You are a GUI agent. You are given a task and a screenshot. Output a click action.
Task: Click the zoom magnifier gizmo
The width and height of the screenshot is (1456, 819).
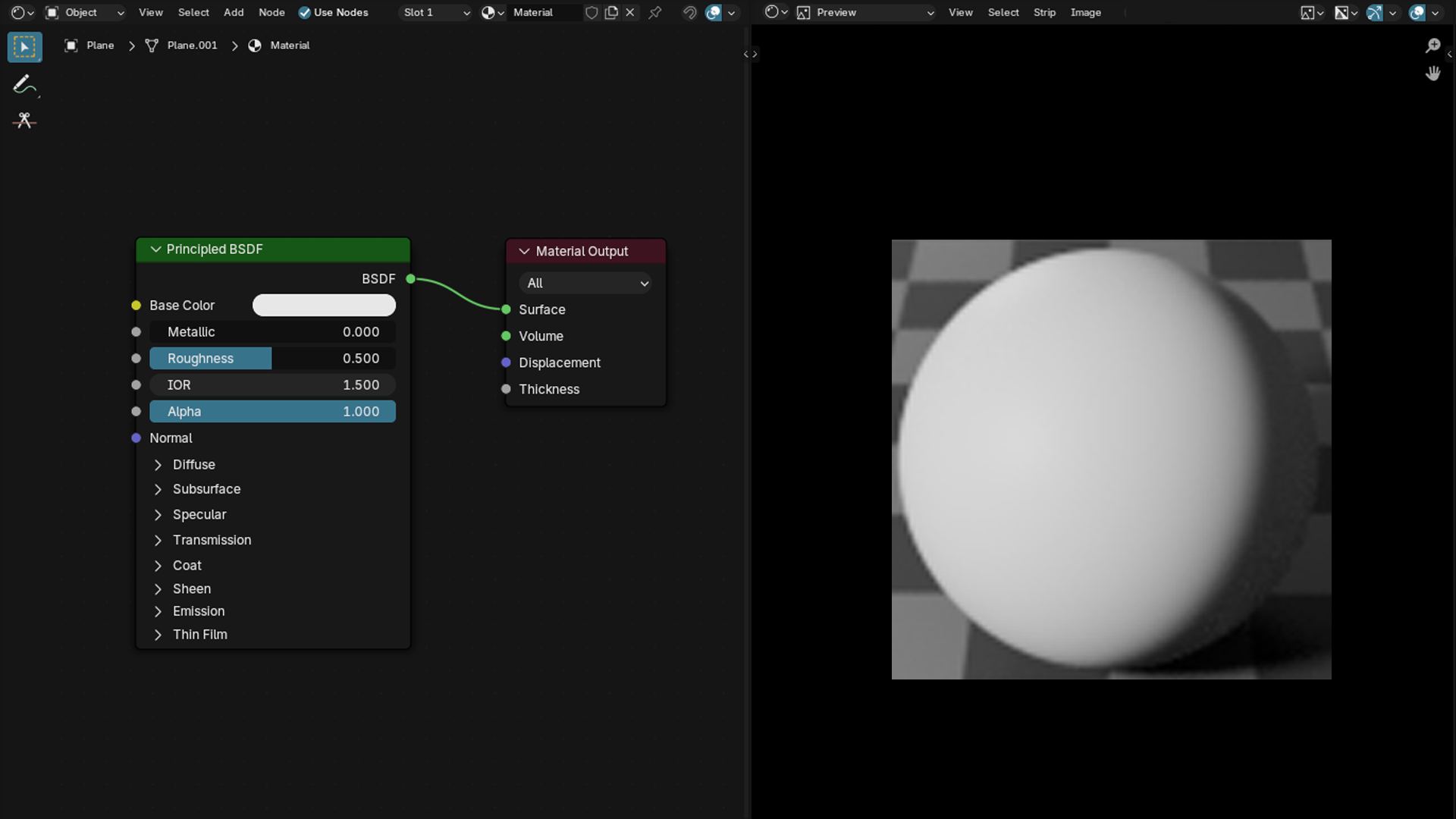pyautogui.click(x=1432, y=45)
